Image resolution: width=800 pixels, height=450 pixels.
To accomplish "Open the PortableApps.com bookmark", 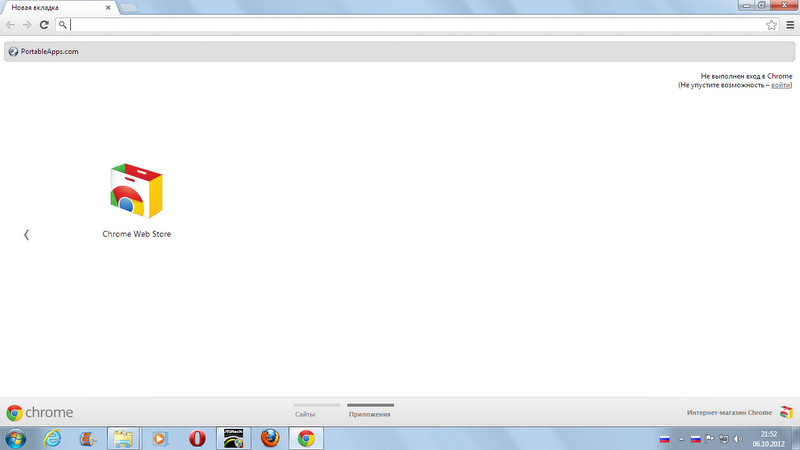I will click(43, 52).
